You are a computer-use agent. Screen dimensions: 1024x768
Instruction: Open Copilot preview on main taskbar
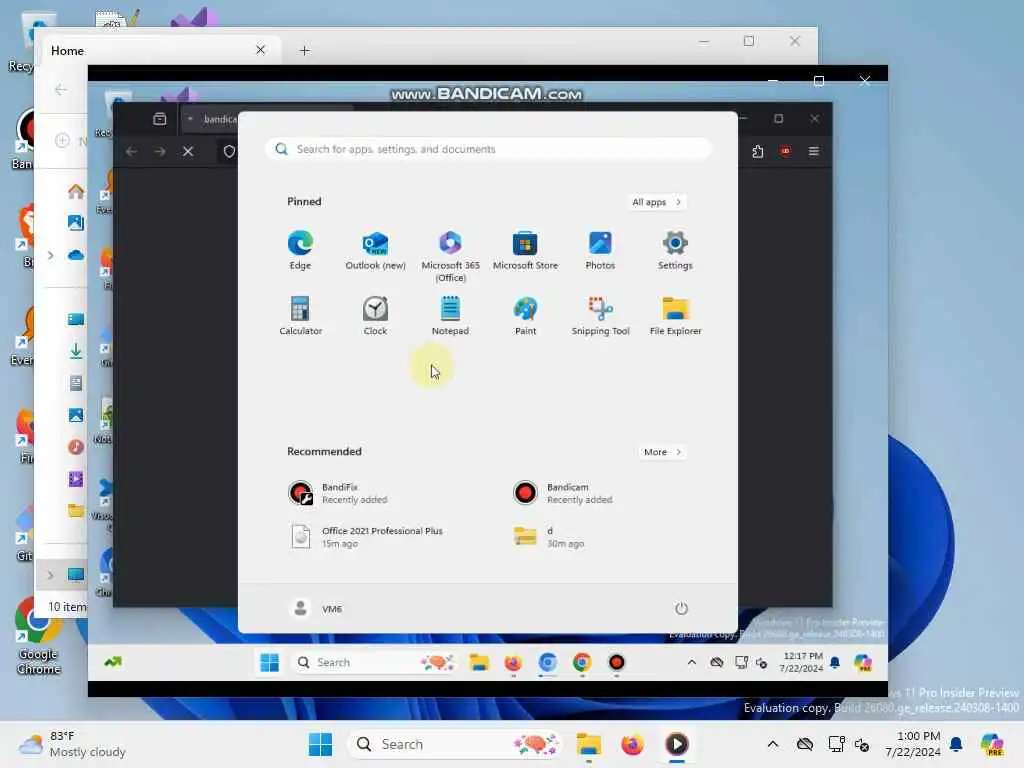[992, 744]
